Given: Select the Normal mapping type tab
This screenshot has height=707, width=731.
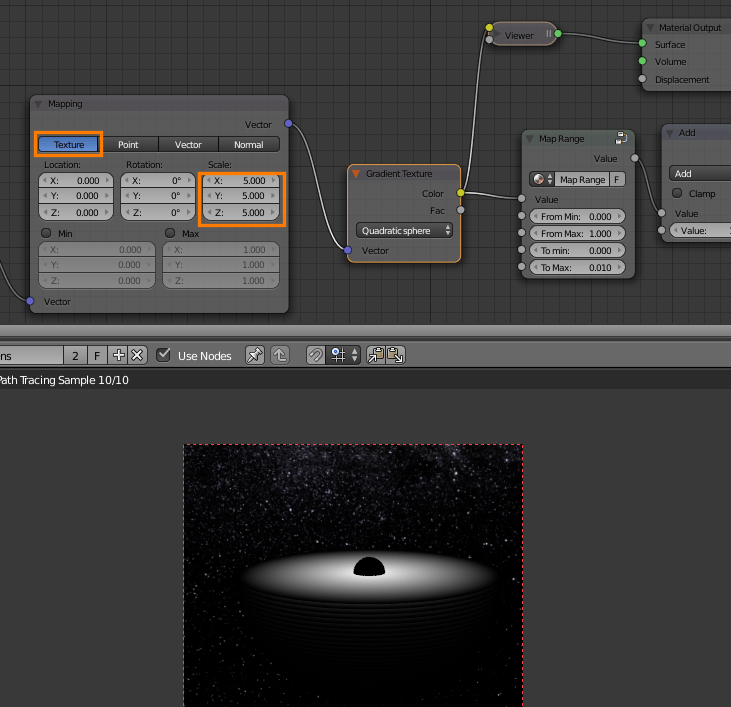Looking at the screenshot, I should pyautogui.click(x=248, y=145).
